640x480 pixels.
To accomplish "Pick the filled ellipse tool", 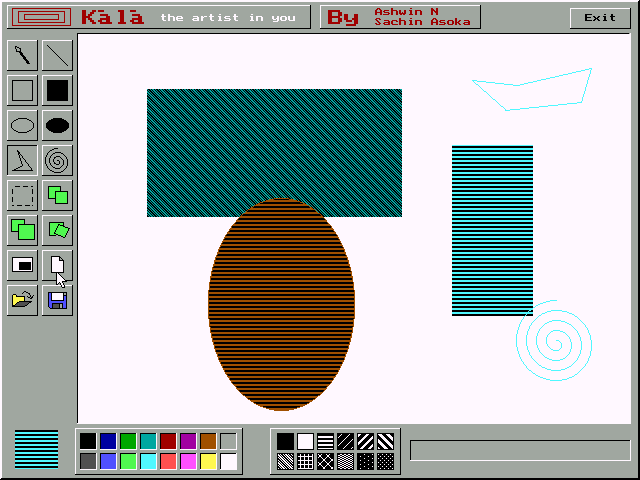I will point(57,126).
